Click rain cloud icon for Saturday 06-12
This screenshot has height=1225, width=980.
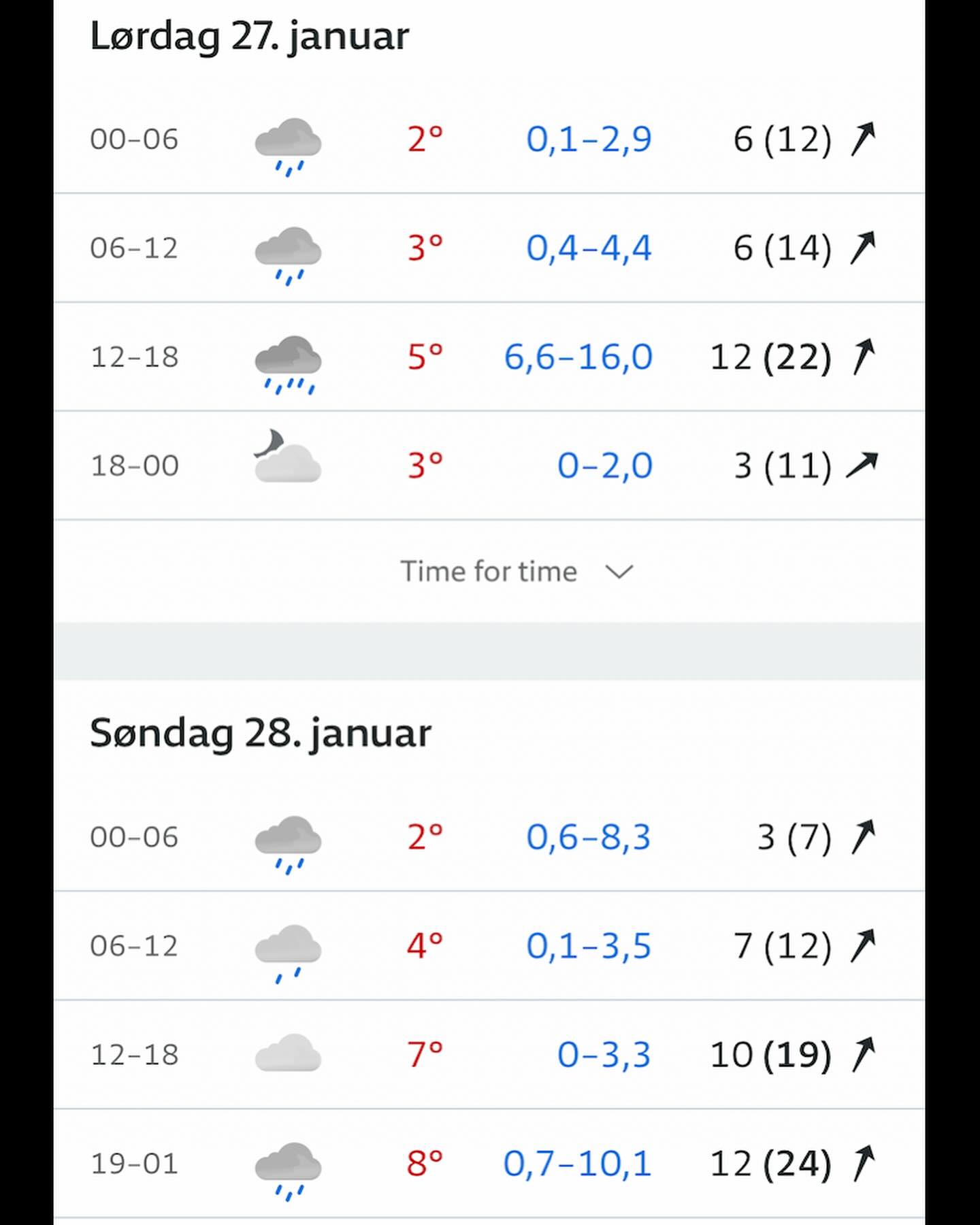point(288,256)
